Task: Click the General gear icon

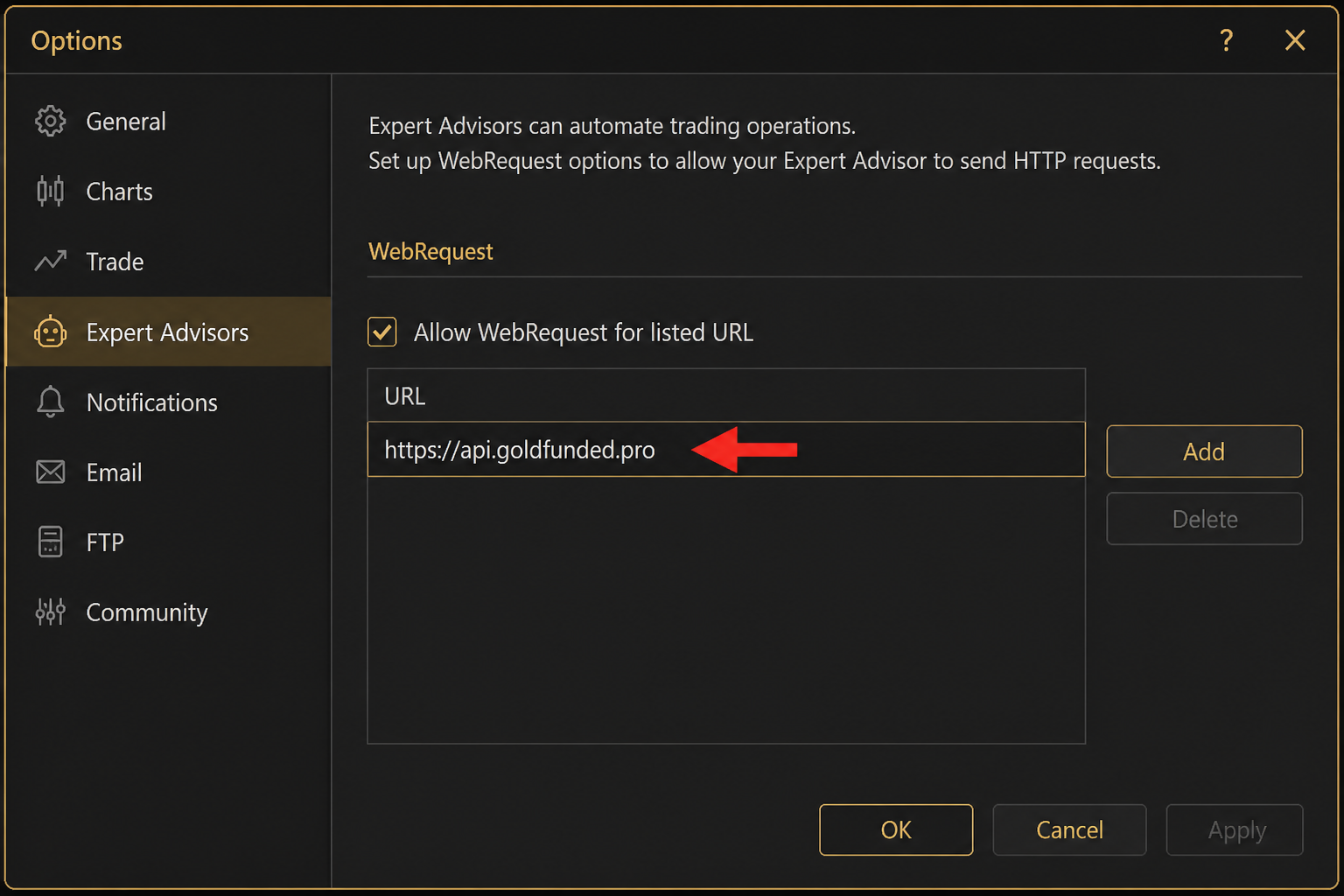Action: point(51,121)
